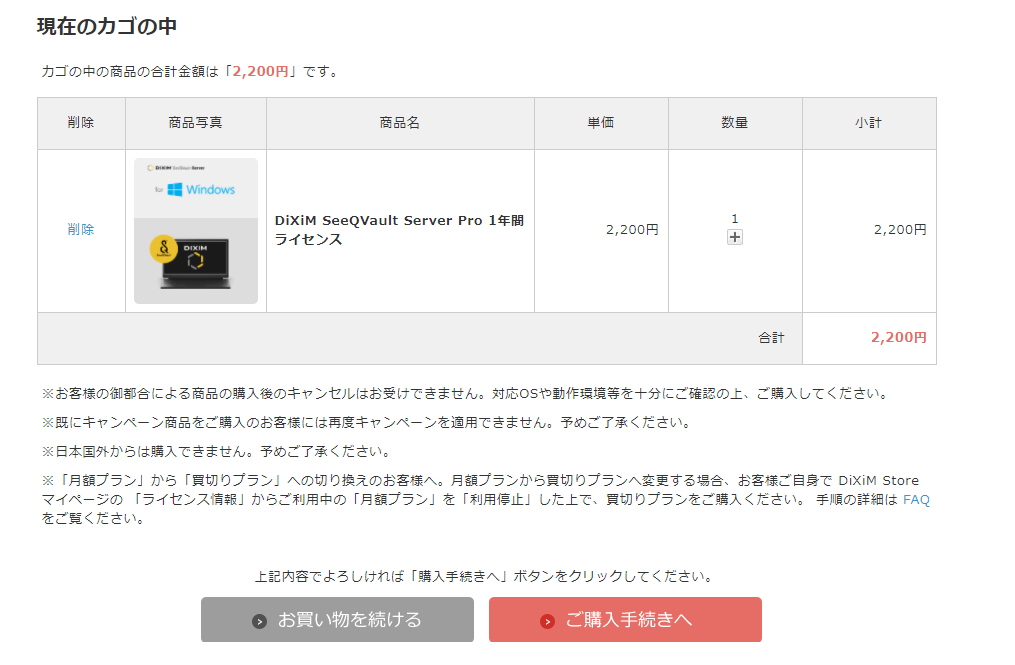Image resolution: width=1015 pixels, height=665 pixels.
Task: Click the red total amount in 合計 row
Action: point(898,338)
